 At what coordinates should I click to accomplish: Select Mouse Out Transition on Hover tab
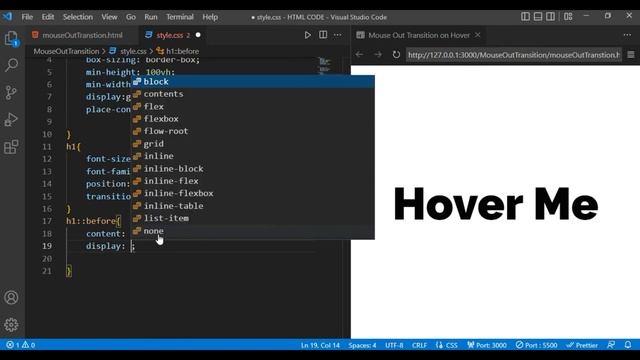point(419,35)
